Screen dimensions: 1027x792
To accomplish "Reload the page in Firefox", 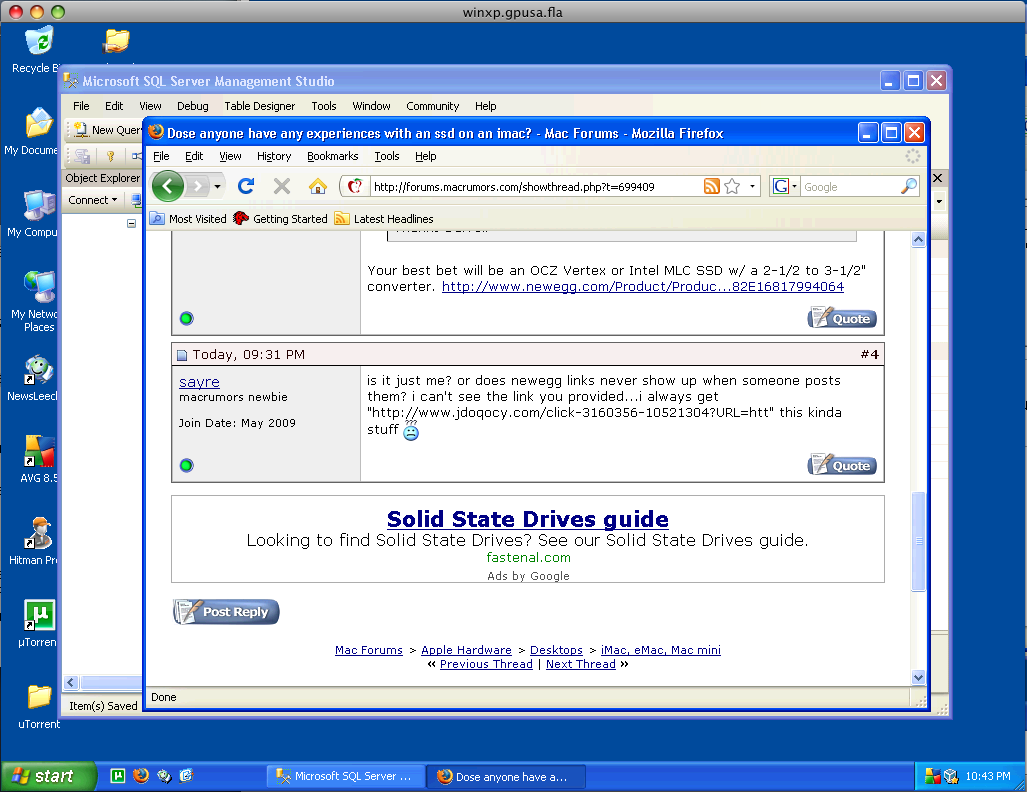I will (246, 187).
